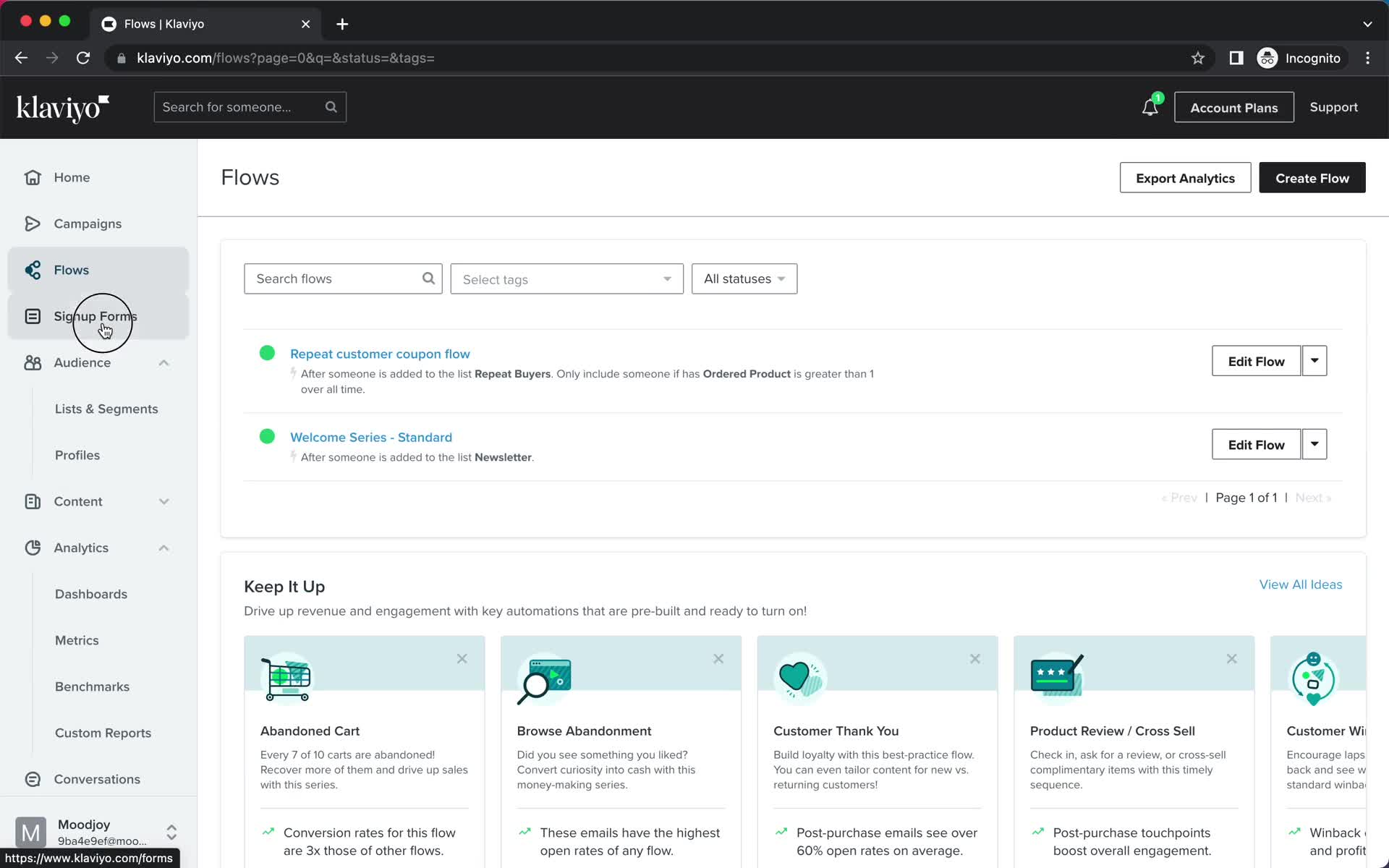Expand the Content section chevron

tap(163, 501)
